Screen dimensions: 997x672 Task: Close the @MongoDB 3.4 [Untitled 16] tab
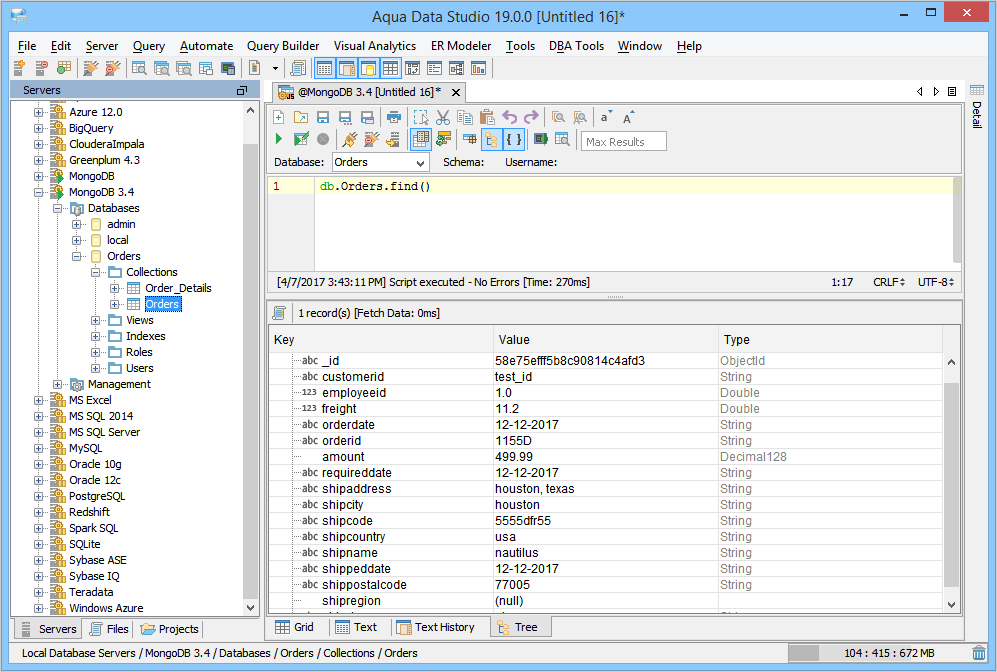456,92
